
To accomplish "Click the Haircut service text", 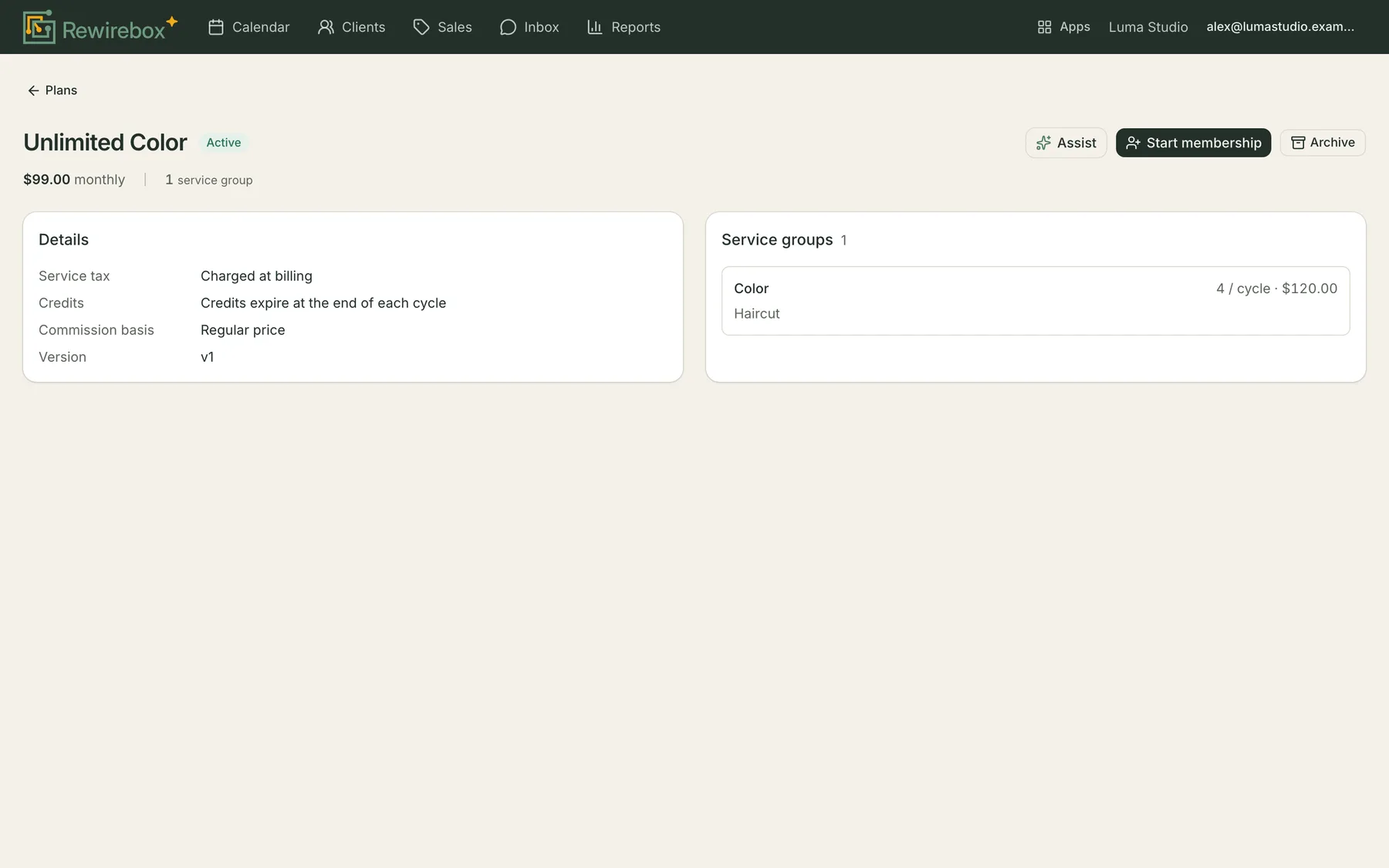I will point(757,314).
